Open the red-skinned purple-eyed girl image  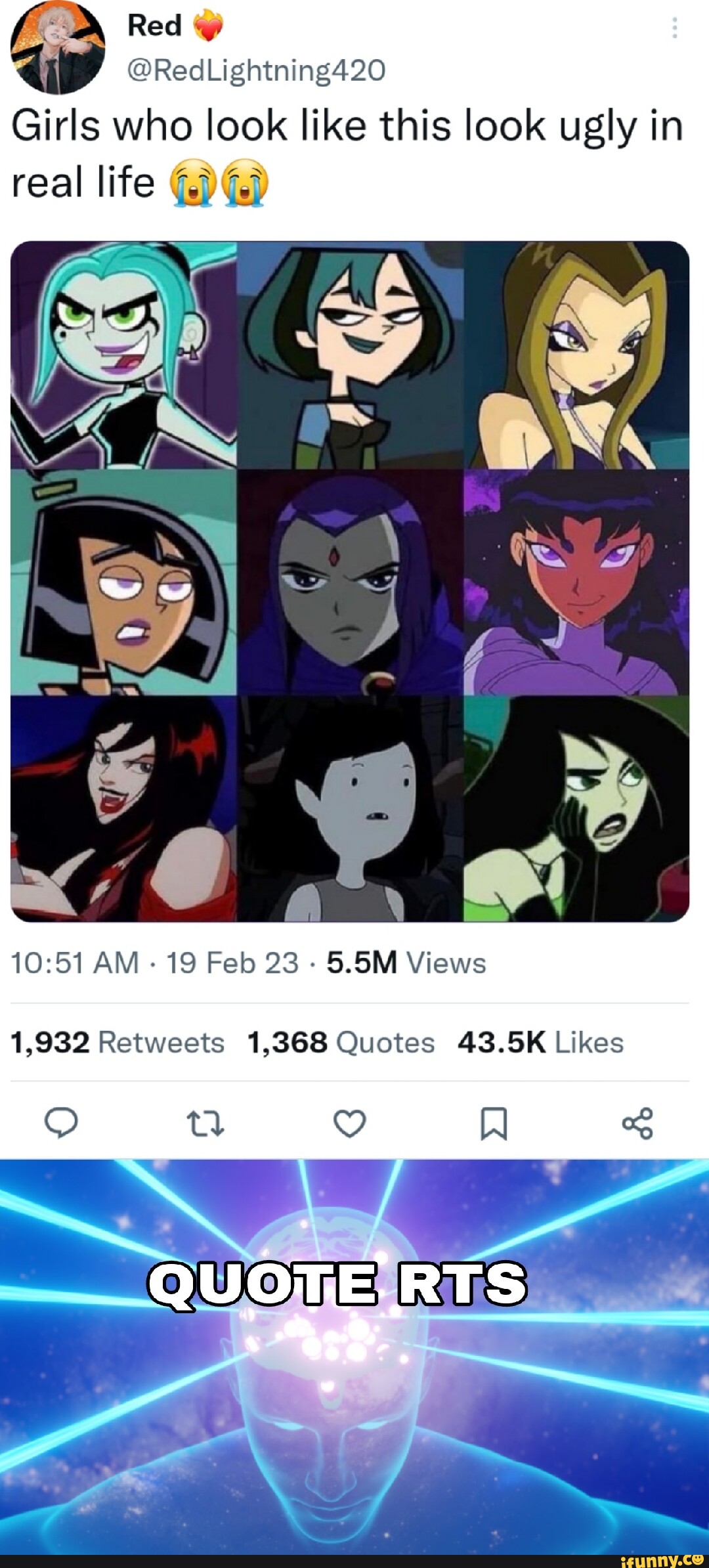click(576, 582)
